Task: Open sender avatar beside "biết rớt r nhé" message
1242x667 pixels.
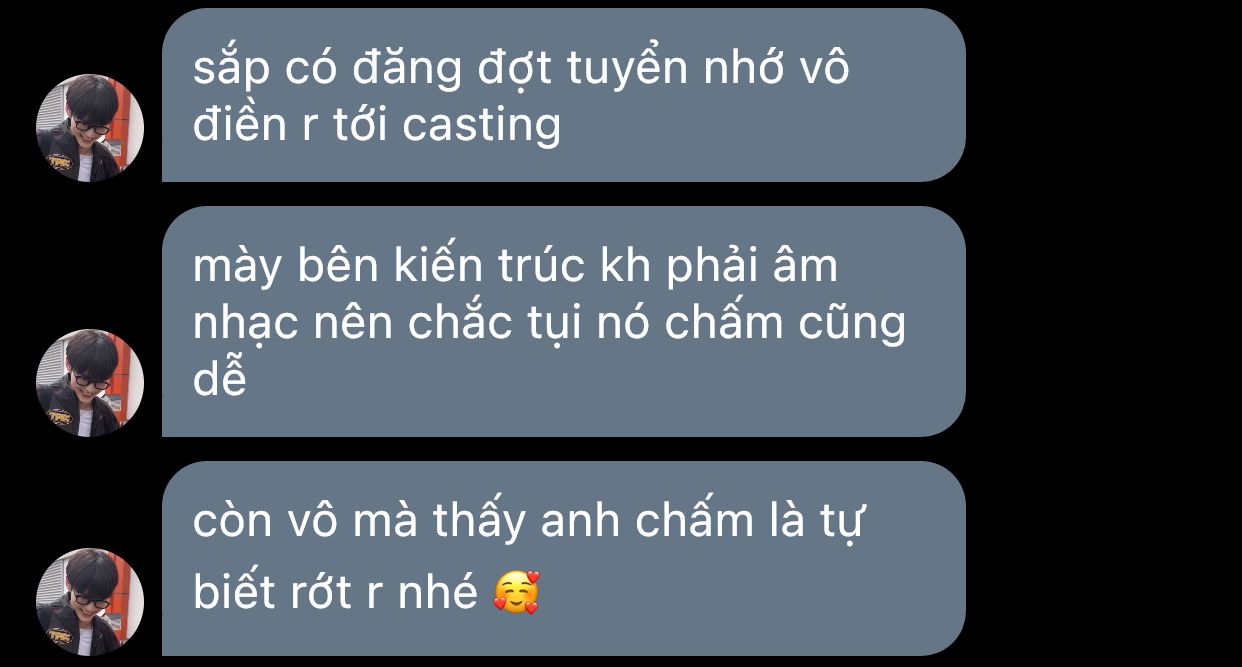Action: pyautogui.click(x=90, y=602)
